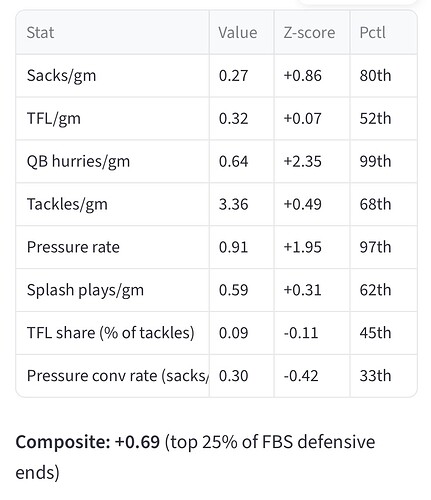Image resolution: width=431 pixels, height=500 pixels.
Task: Select the 80th percentile cell
Action: pyautogui.click(x=383, y=76)
